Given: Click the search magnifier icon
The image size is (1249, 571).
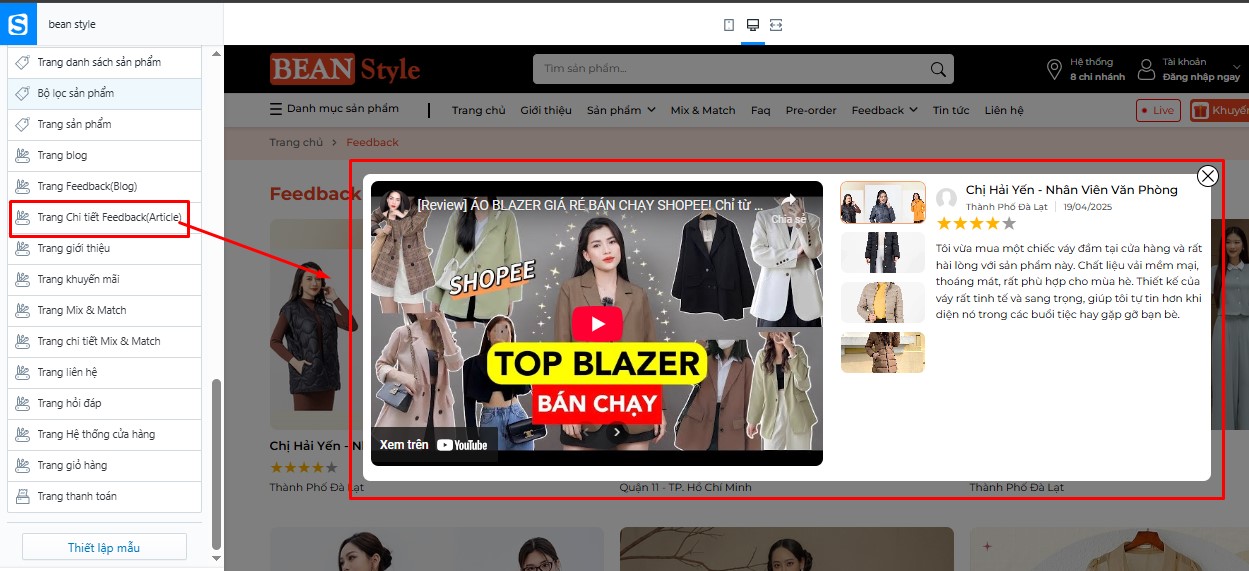Looking at the screenshot, I should (938, 69).
